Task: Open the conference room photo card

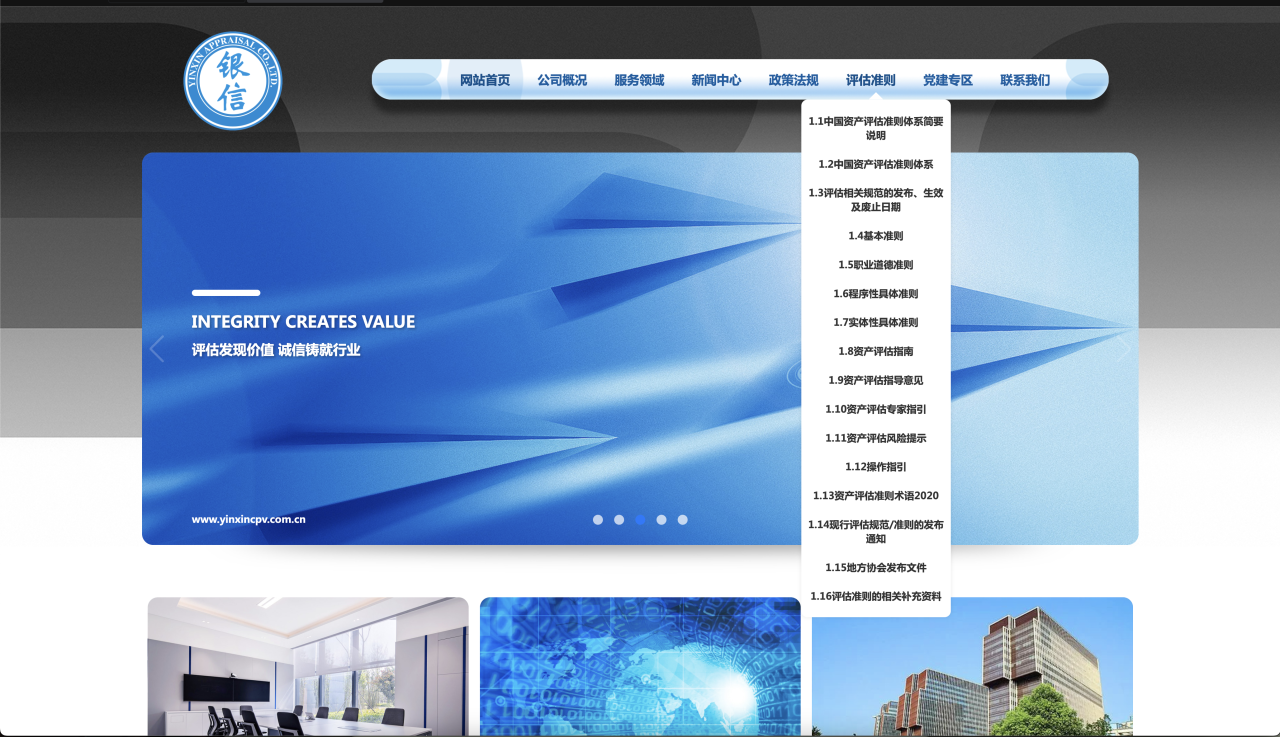Action: [x=308, y=667]
